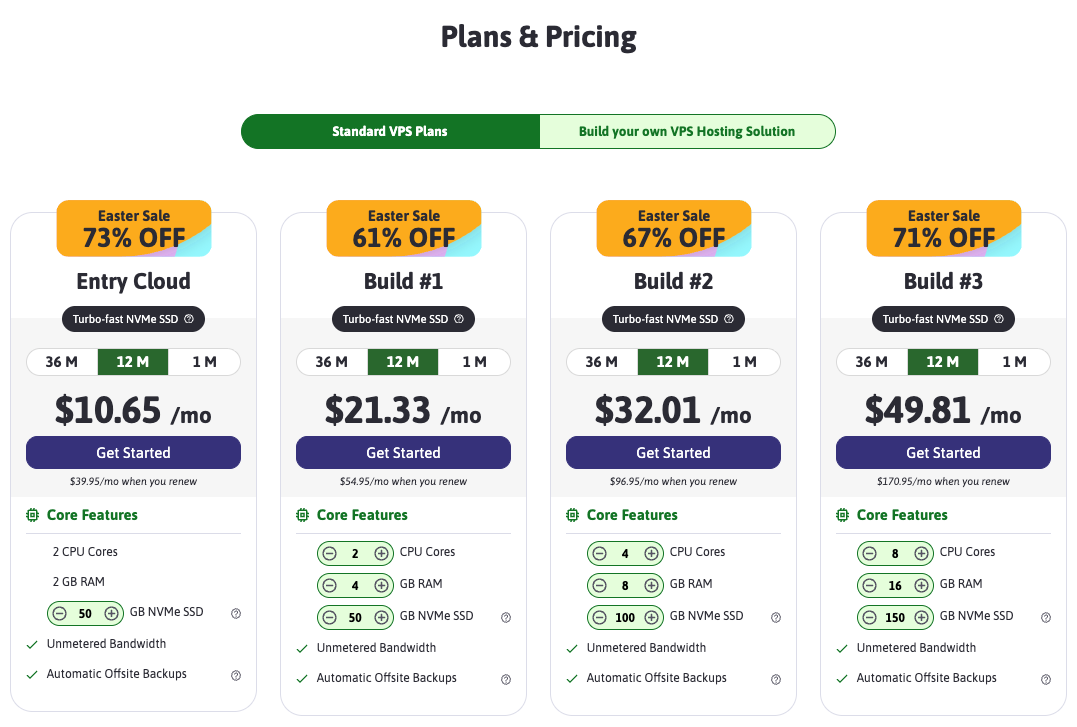Decrease GB RAM on Build #2 with the minus control
This screenshot has width=1077, height=727.
598,585
